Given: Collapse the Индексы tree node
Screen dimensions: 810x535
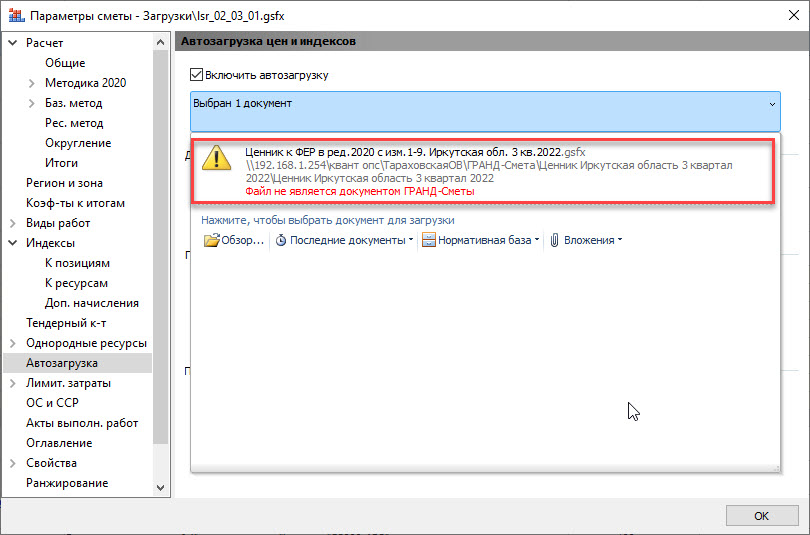Looking at the screenshot, I should pyautogui.click(x=13, y=243).
